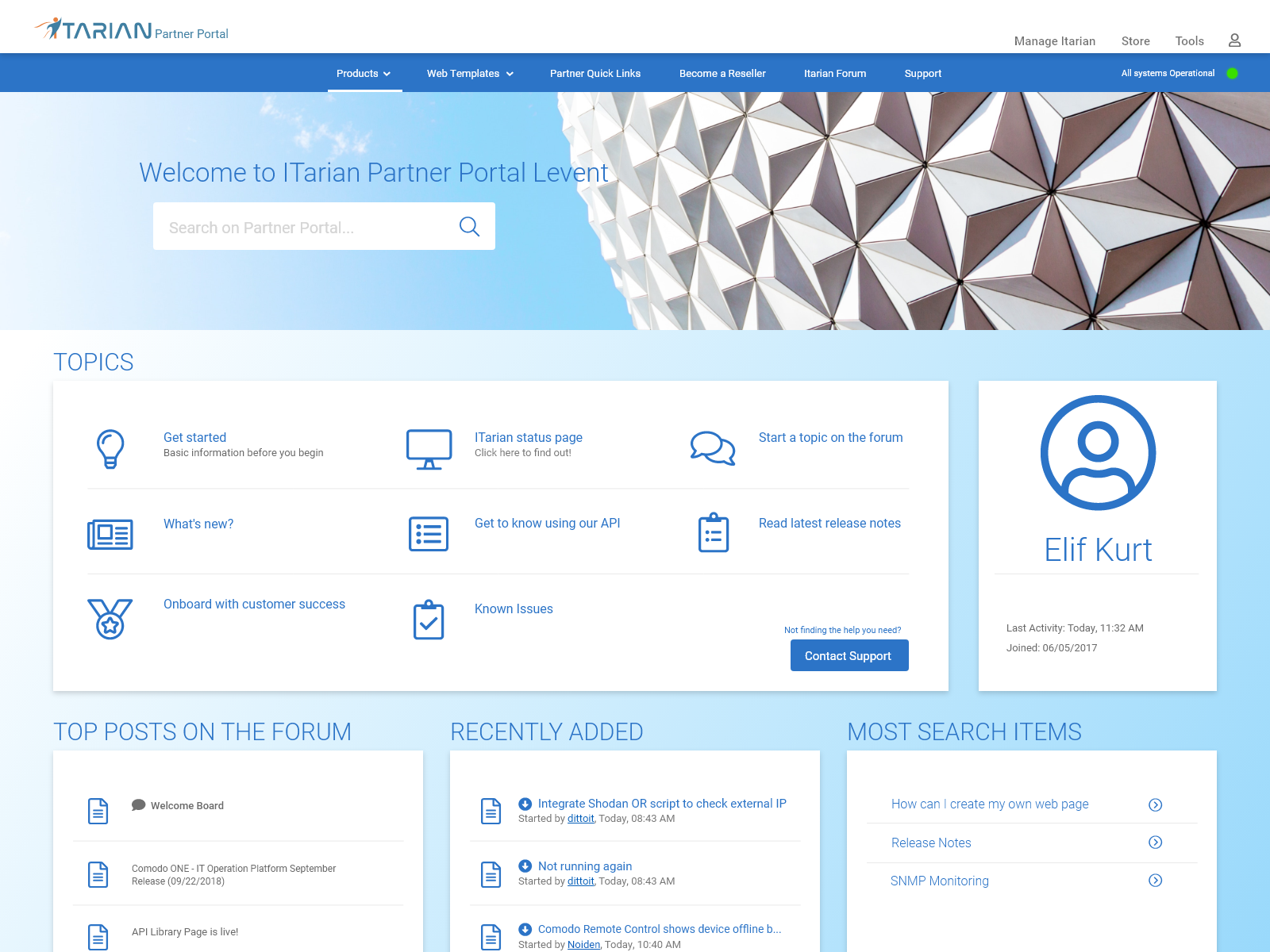Image resolution: width=1270 pixels, height=952 pixels.
Task: Click speech bubble icon next to Welcome Board
Action: (138, 805)
